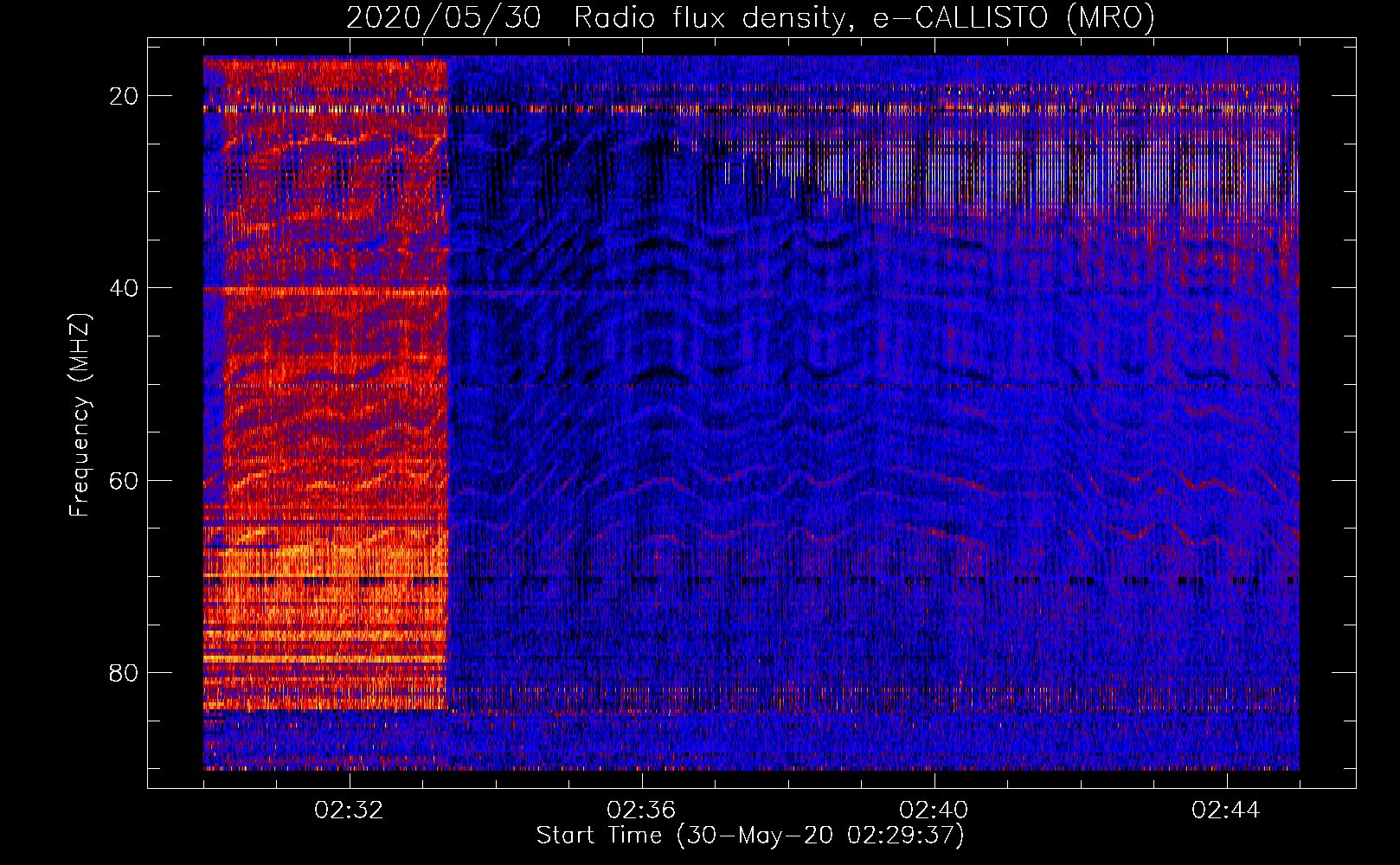Click the time tick label '02:32'
Image resolution: width=1400 pixels, height=865 pixels.
click(350, 811)
